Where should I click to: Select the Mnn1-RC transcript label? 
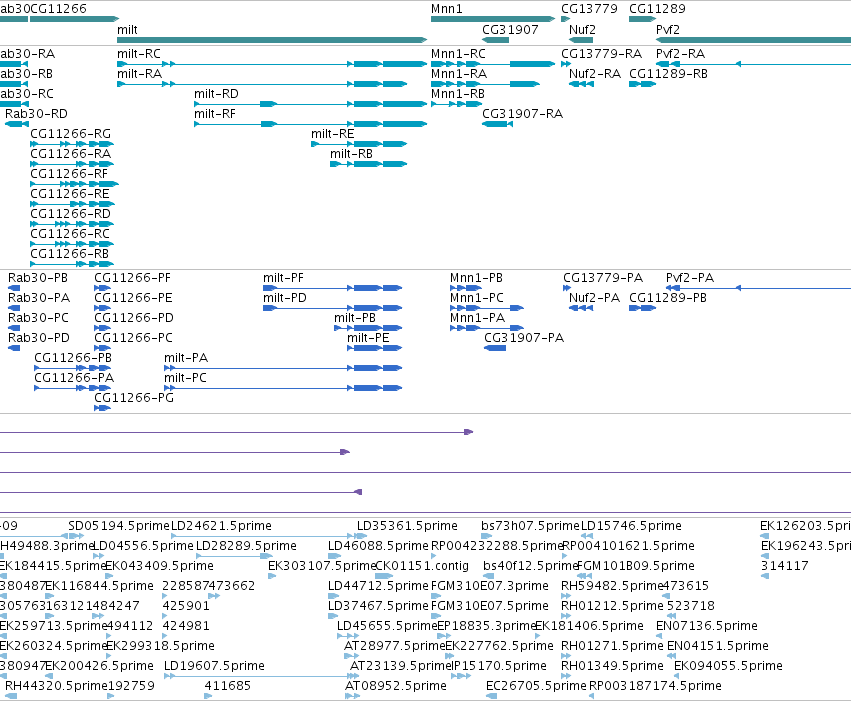[458, 54]
